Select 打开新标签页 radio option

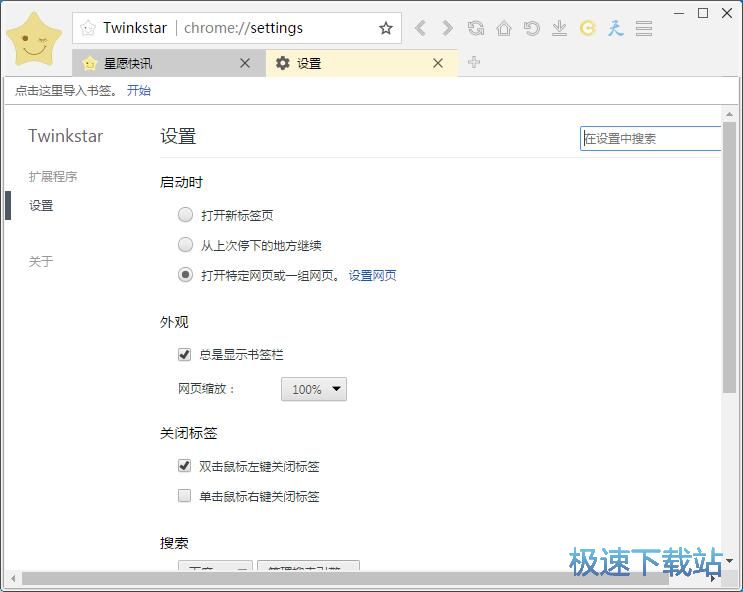click(x=185, y=215)
